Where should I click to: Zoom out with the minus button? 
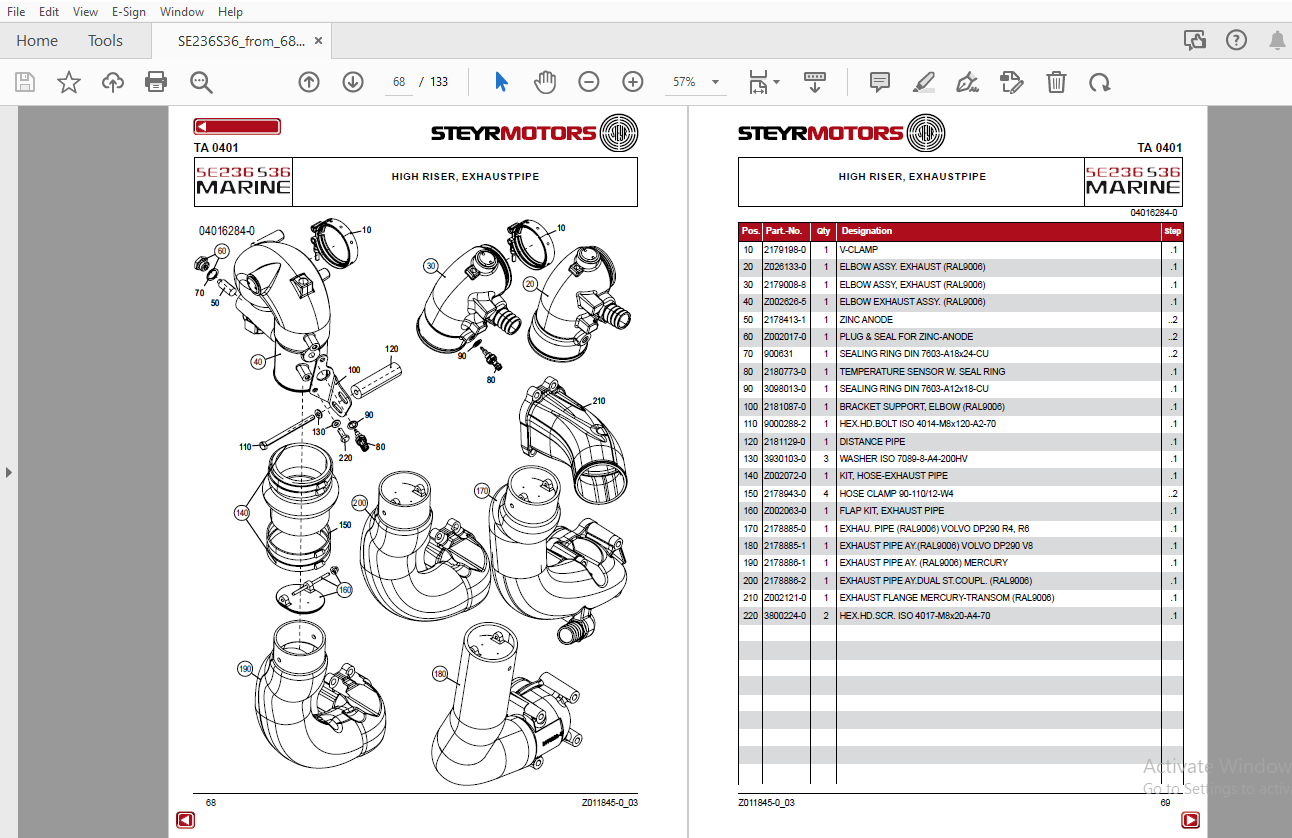(589, 82)
